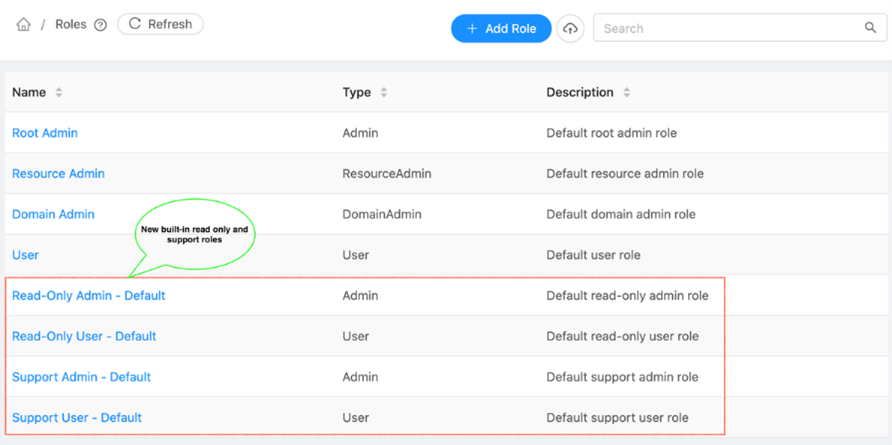The height and width of the screenshot is (445, 892).
Task: Sort roles by the Name column arrows
Action: pos(59,93)
